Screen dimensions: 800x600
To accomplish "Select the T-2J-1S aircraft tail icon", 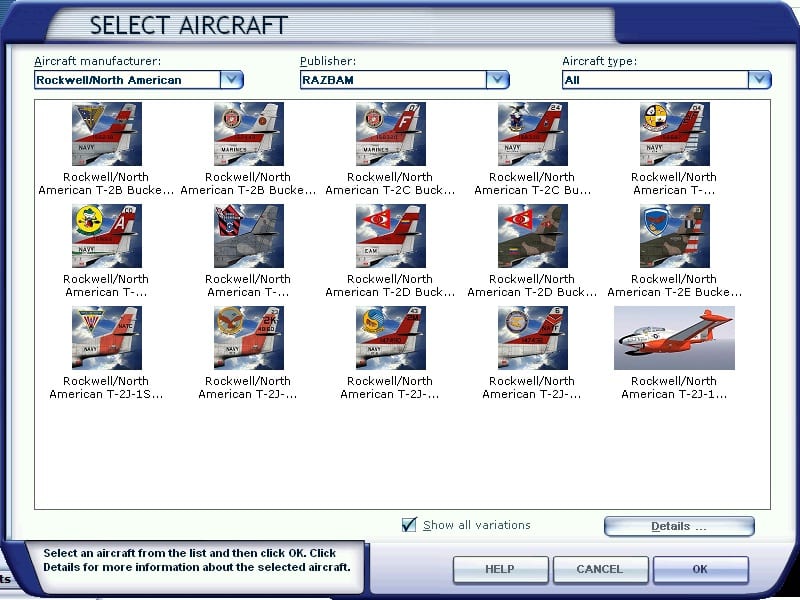I will click(x=106, y=338).
